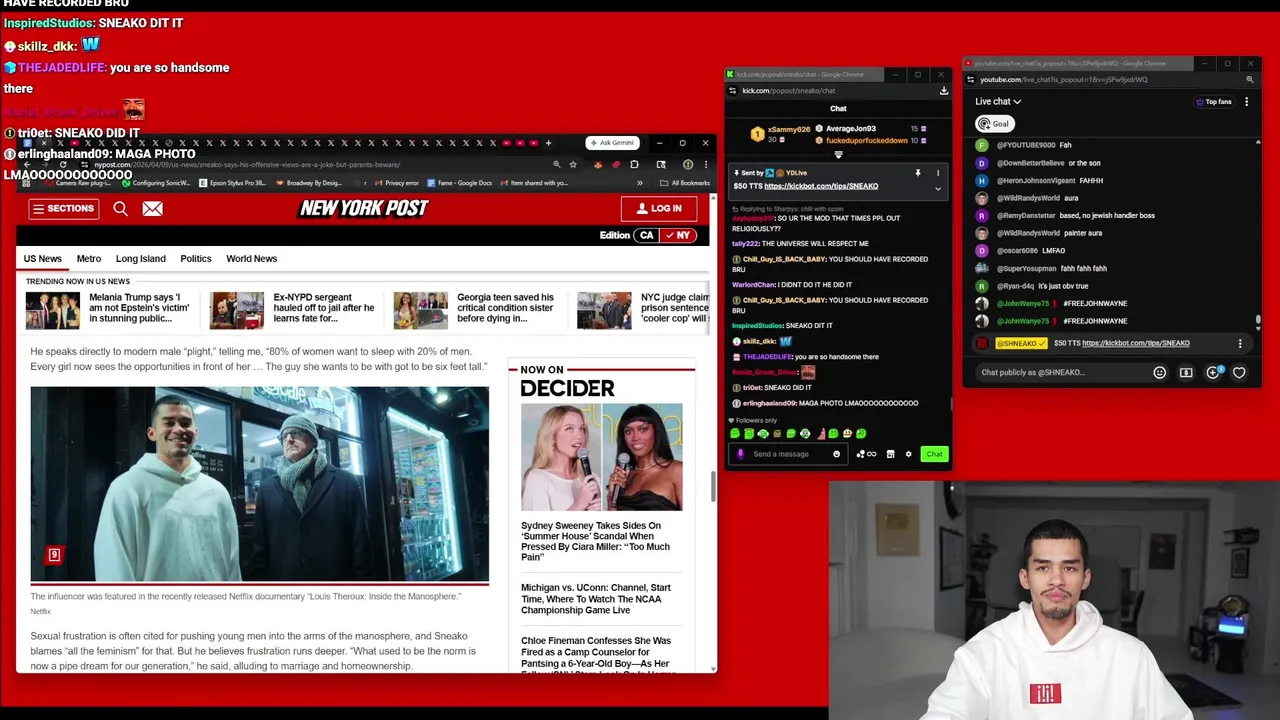Open Configuring SonicW... bookmark
1280x720 pixels.
[157, 183]
